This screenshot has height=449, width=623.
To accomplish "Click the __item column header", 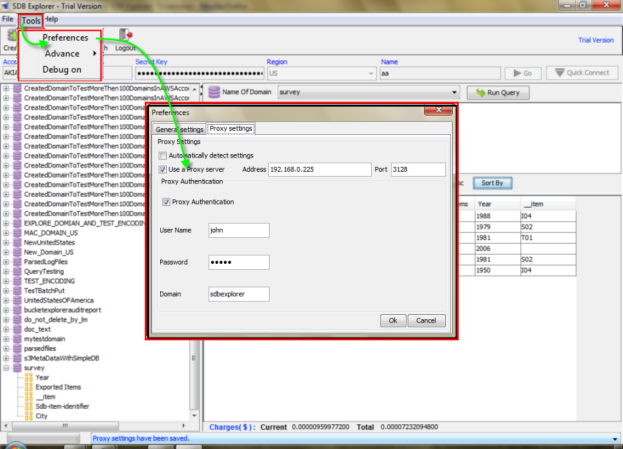I will pos(548,204).
